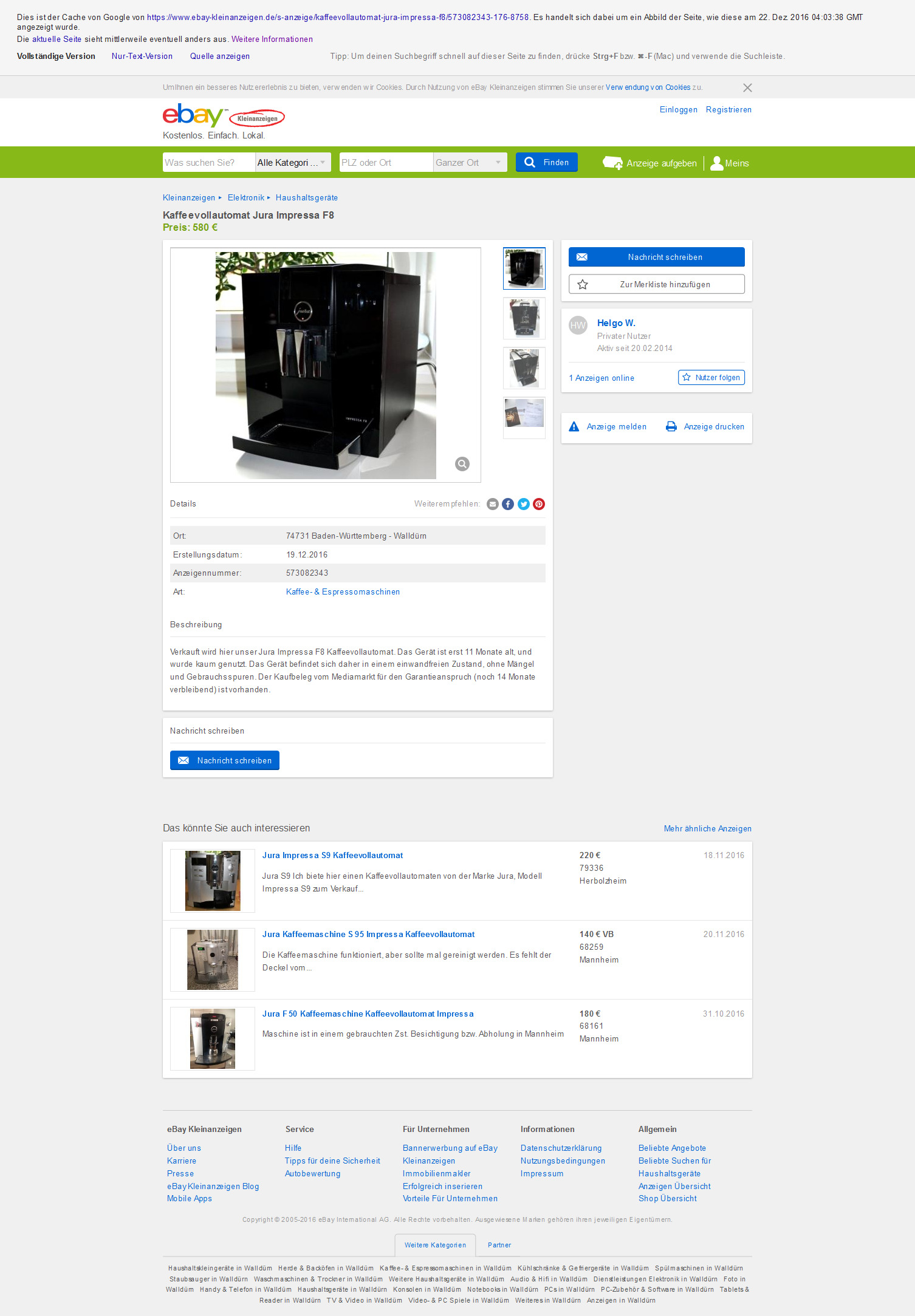This screenshot has width=915, height=1316.
Task: Select the first coffee machine thumbnail
Action: coord(524,268)
